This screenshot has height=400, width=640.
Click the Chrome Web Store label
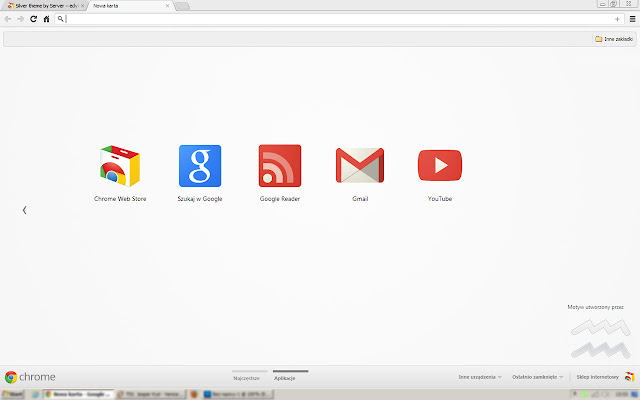click(x=120, y=199)
